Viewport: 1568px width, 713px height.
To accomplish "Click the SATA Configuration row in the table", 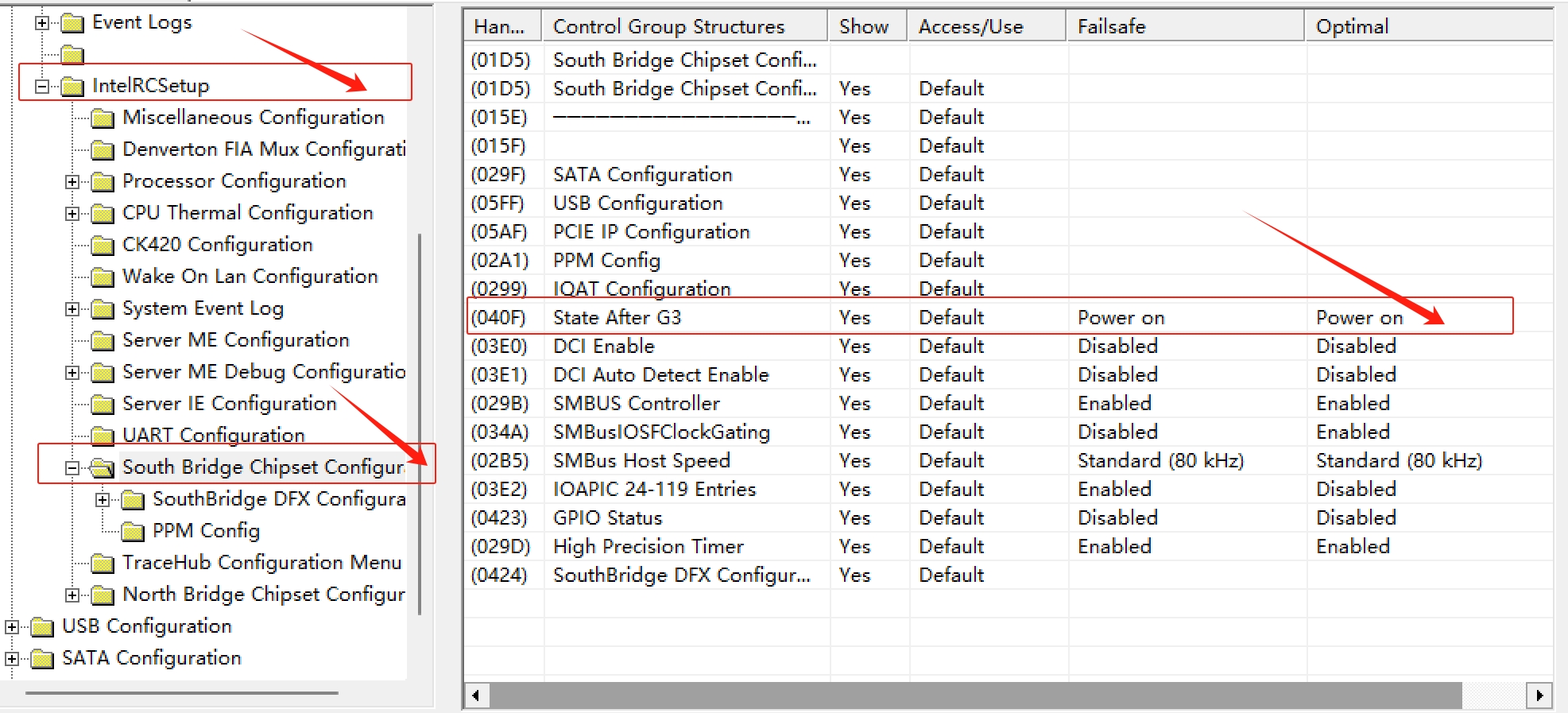I will 1008,175.
